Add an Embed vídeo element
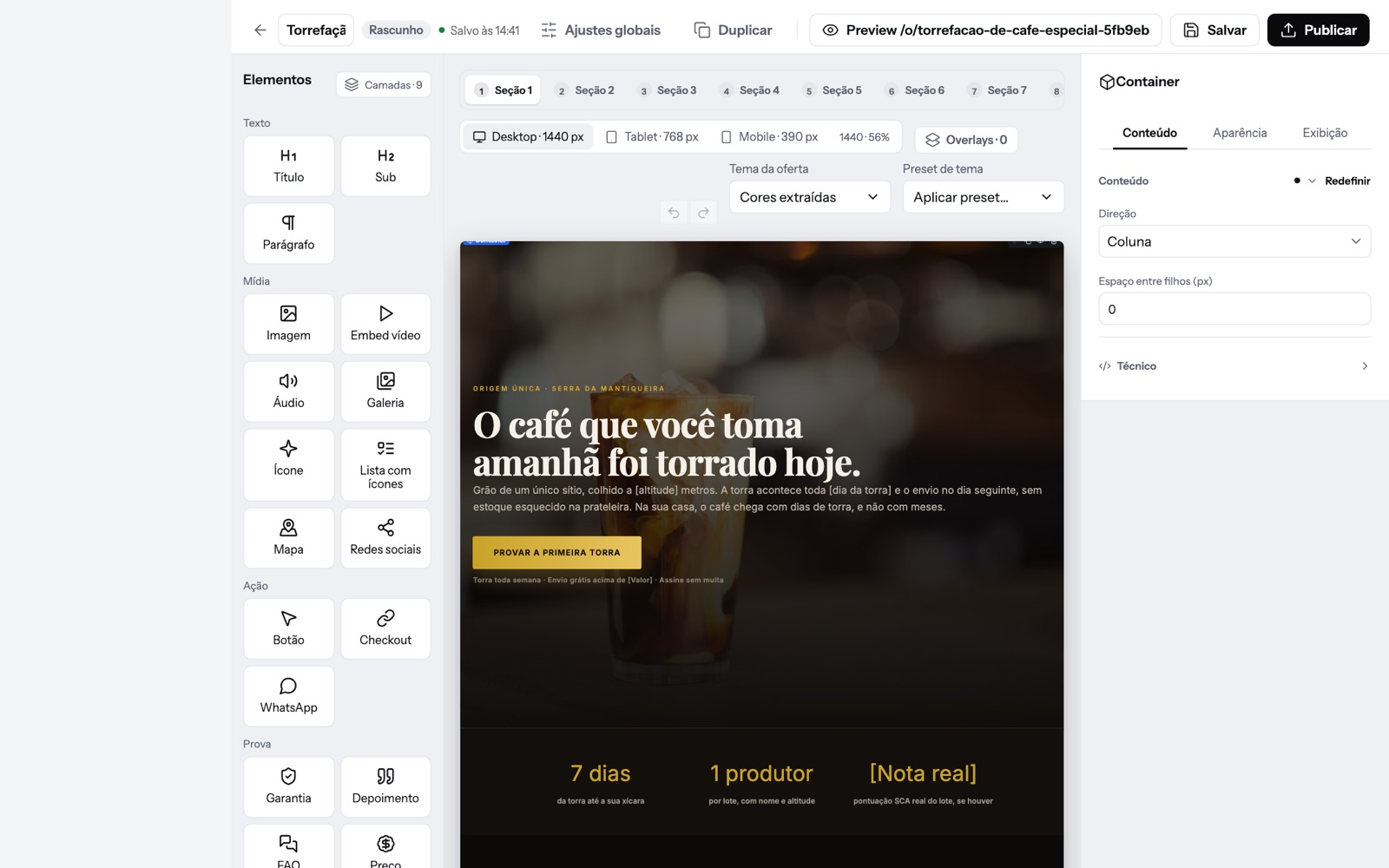 click(x=385, y=324)
